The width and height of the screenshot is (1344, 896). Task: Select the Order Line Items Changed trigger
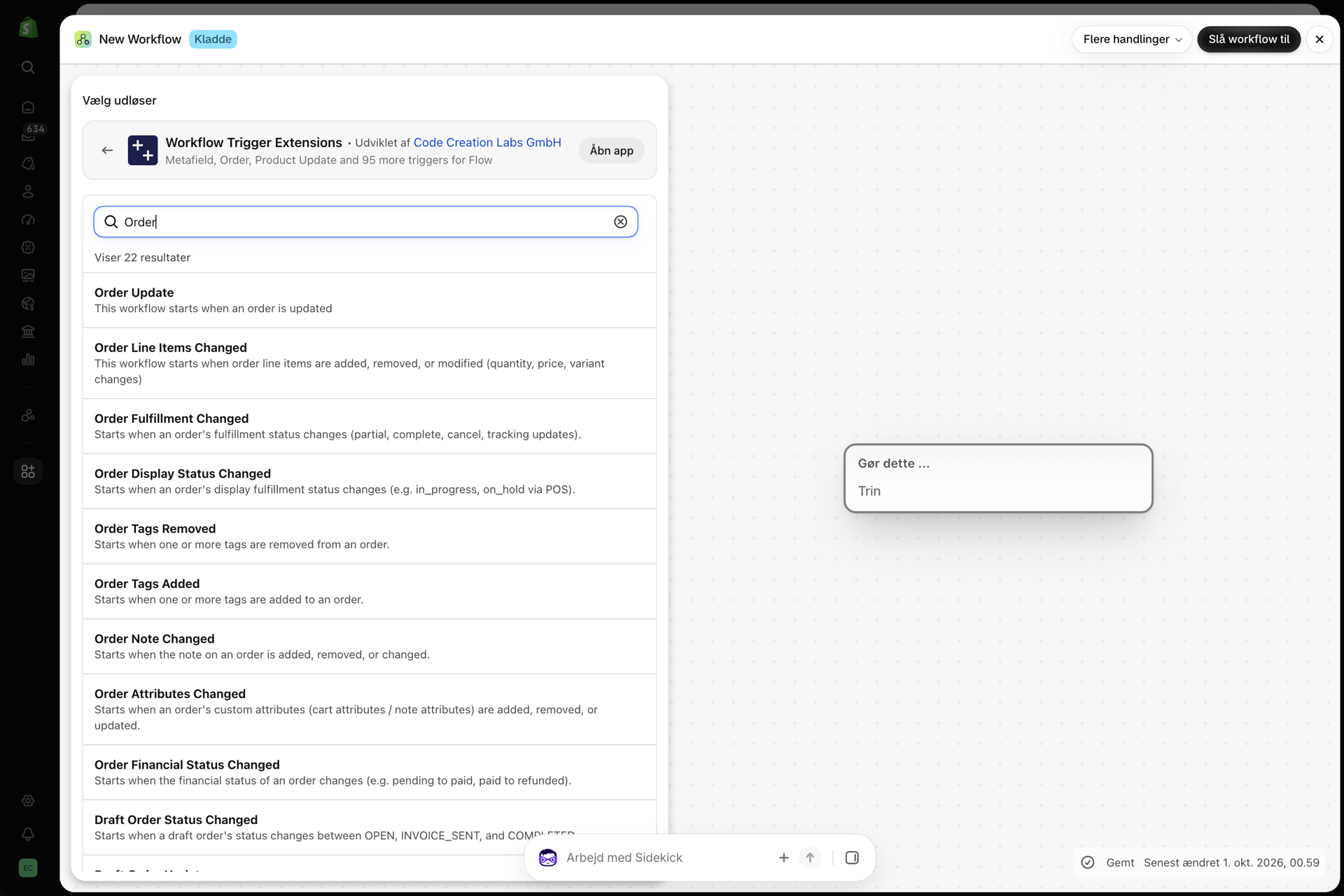tap(370, 363)
